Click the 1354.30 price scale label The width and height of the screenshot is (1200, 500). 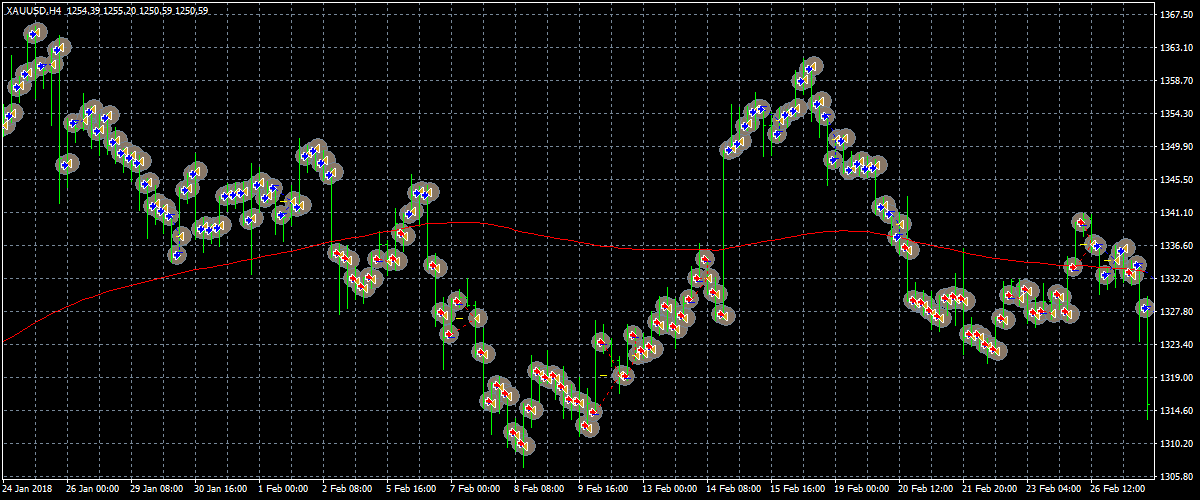(1177, 114)
